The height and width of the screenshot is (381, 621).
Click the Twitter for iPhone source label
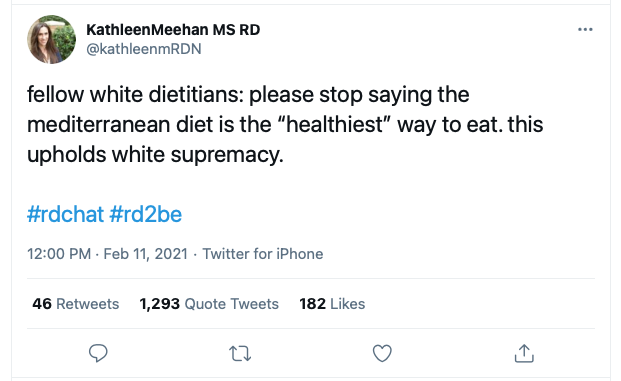pos(263,254)
